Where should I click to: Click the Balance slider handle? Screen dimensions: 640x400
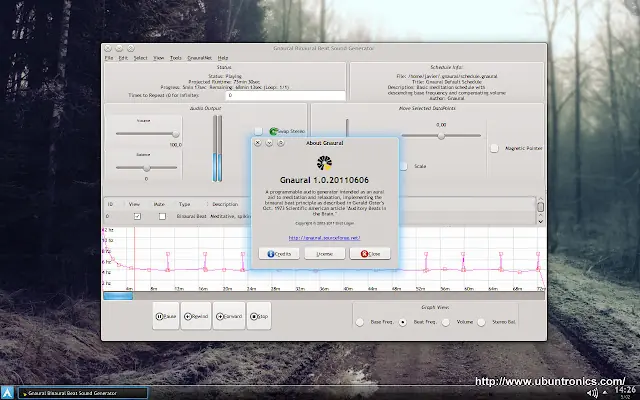147,168
